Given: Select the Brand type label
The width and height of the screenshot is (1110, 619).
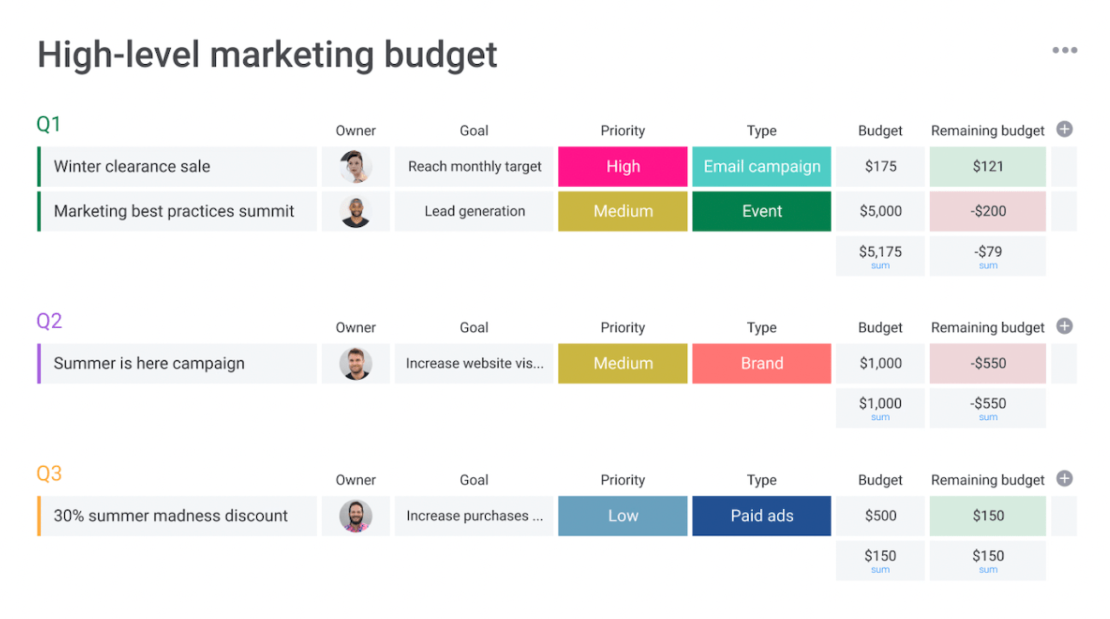Looking at the screenshot, I should pos(761,363).
